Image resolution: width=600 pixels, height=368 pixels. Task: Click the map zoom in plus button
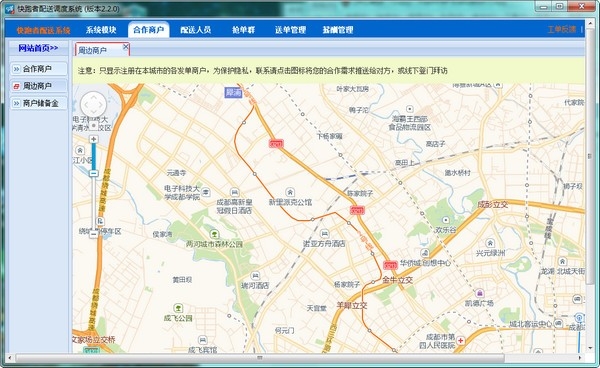pyautogui.click(x=94, y=139)
